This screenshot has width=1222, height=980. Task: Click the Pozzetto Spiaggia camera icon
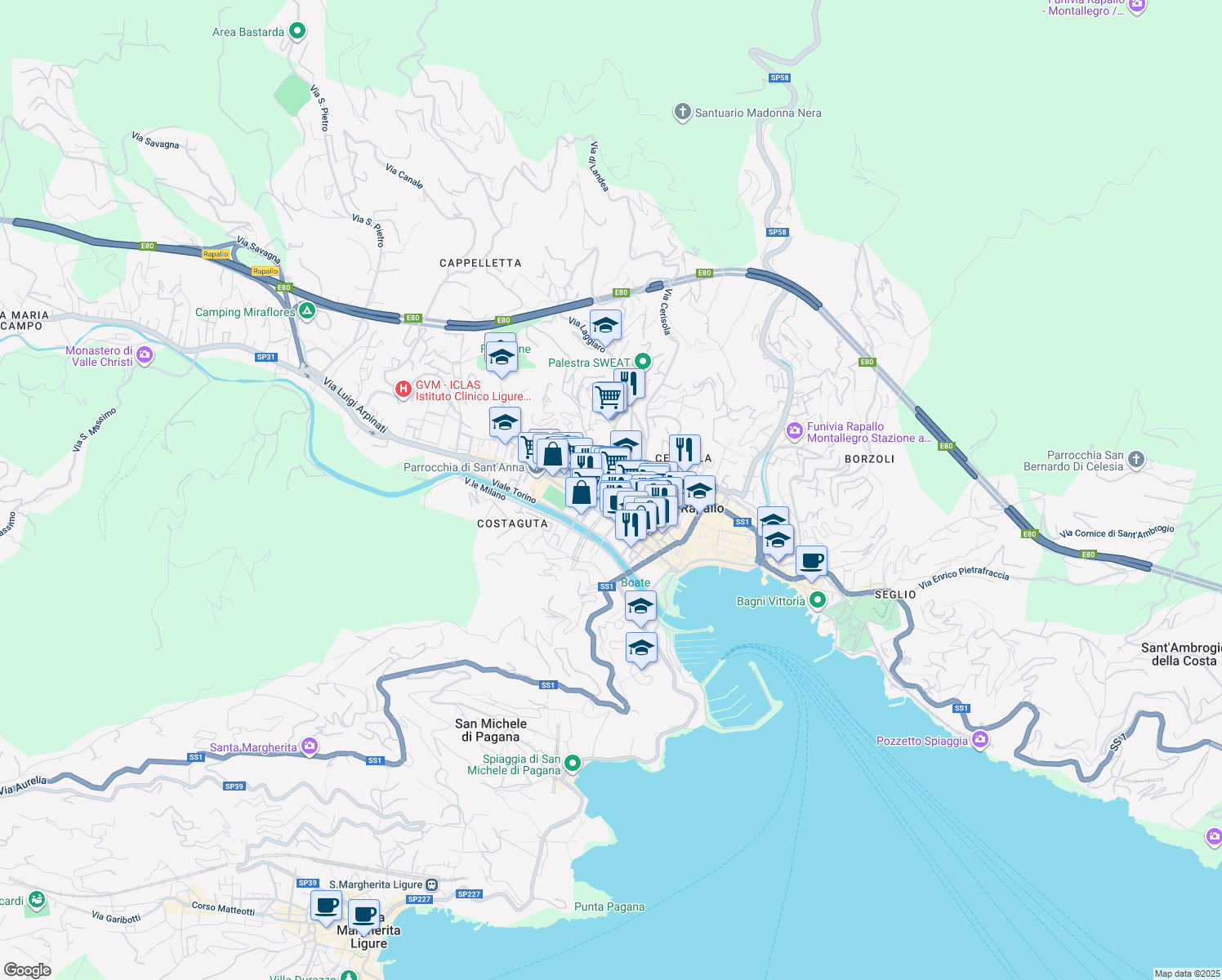[x=980, y=740]
